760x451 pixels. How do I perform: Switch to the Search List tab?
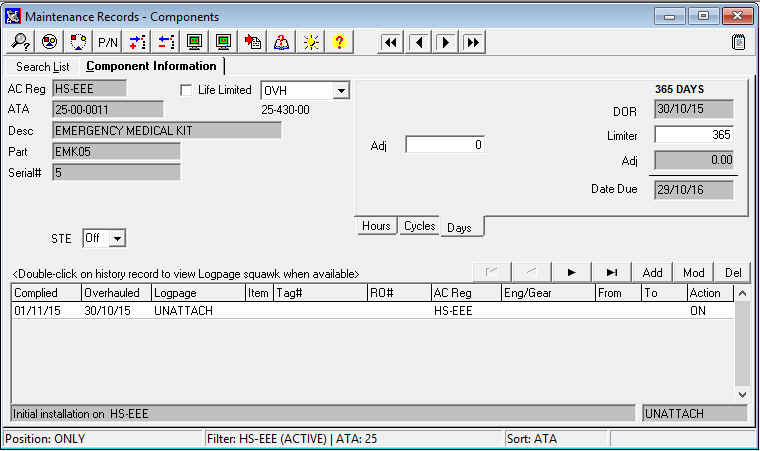[x=43, y=66]
